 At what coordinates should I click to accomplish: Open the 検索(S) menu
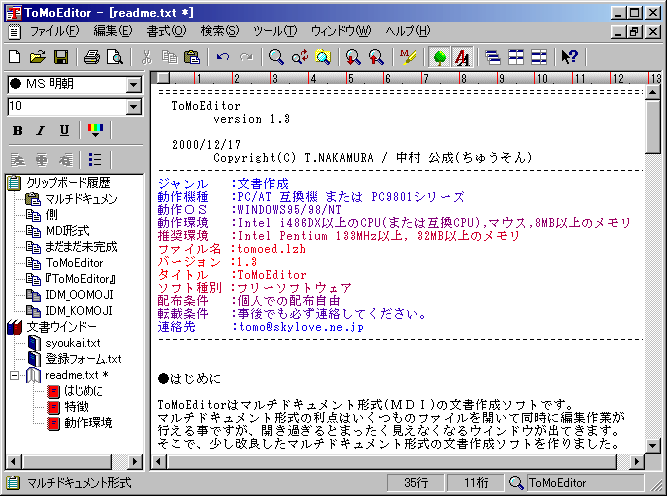tap(220, 31)
